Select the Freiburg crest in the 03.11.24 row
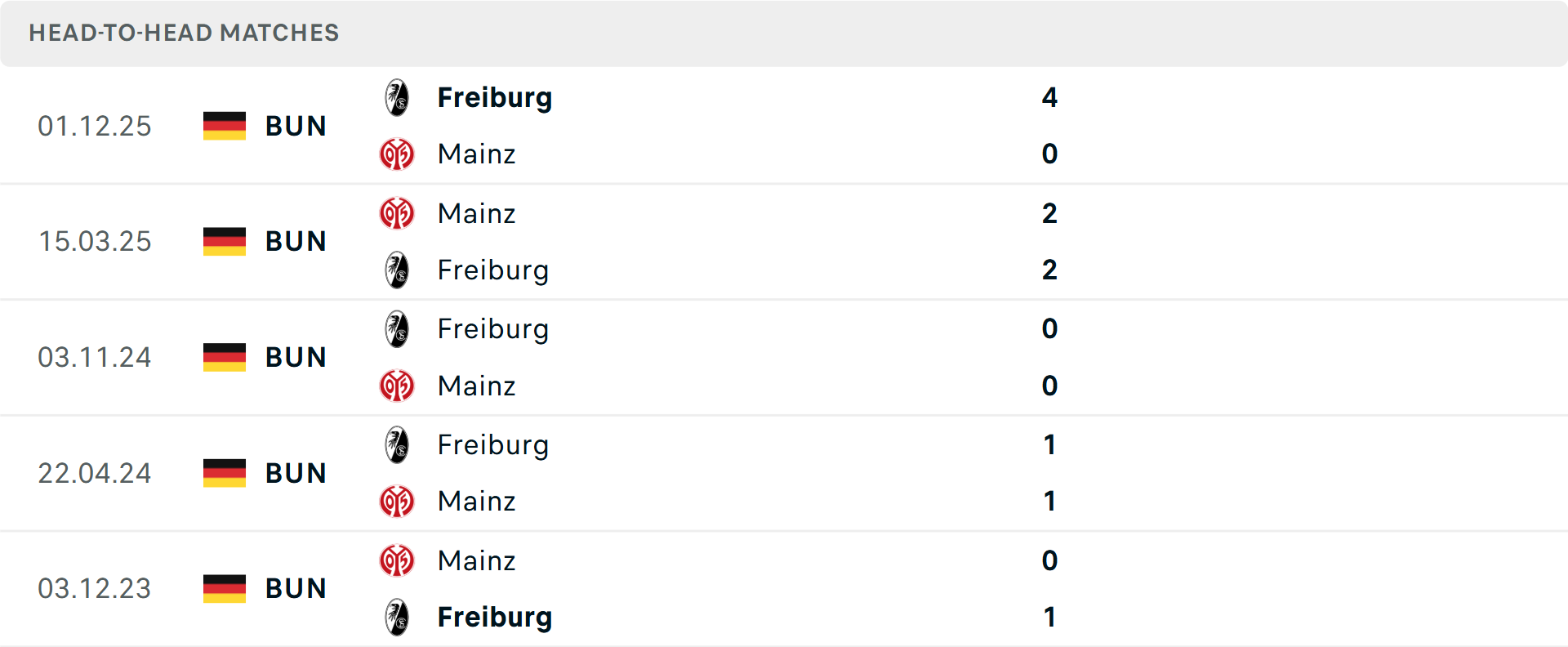 [398, 329]
